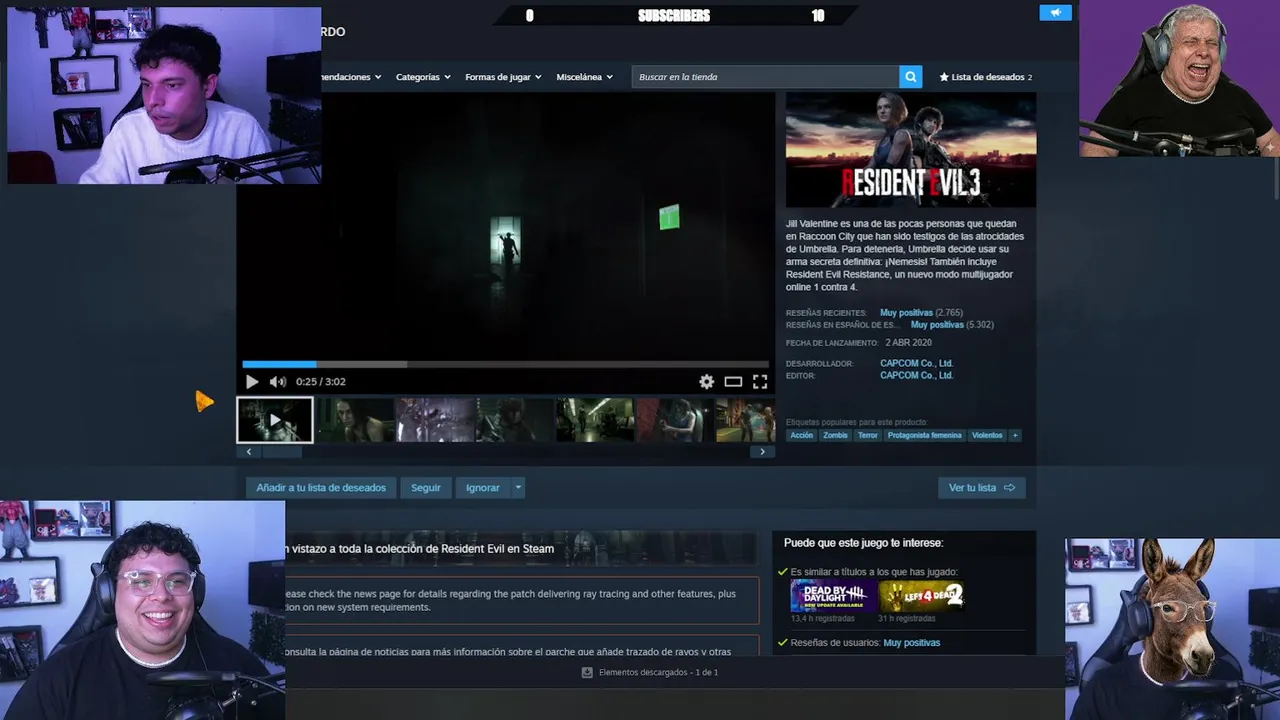This screenshot has height=720, width=1280.
Task: Select the second thumbnail showing a woman's face
Action: click(355, 420)
